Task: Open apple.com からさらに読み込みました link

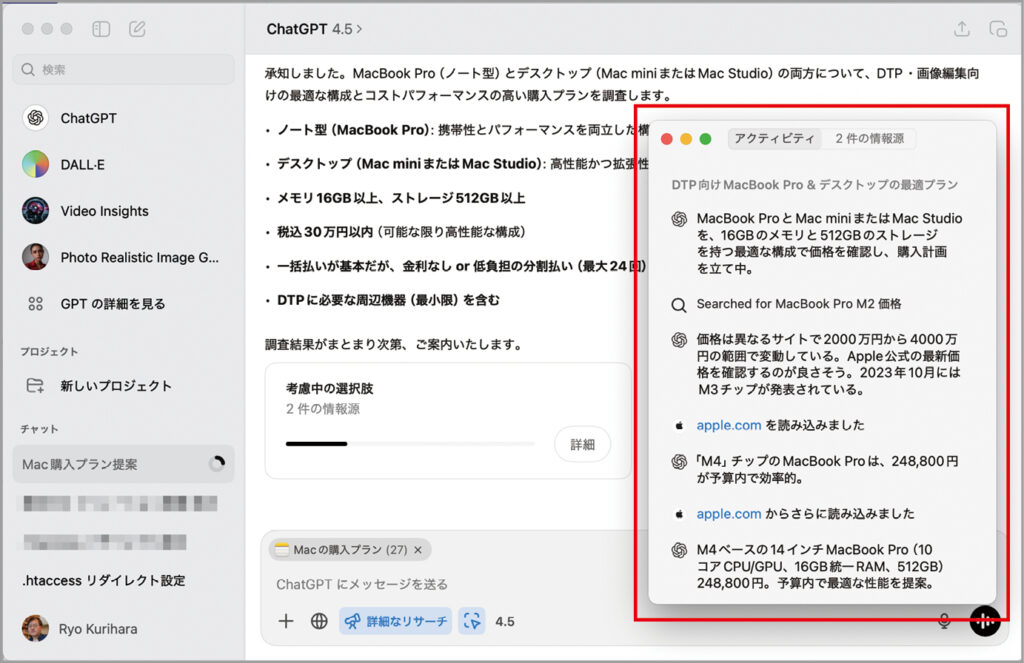Action: 729,514
